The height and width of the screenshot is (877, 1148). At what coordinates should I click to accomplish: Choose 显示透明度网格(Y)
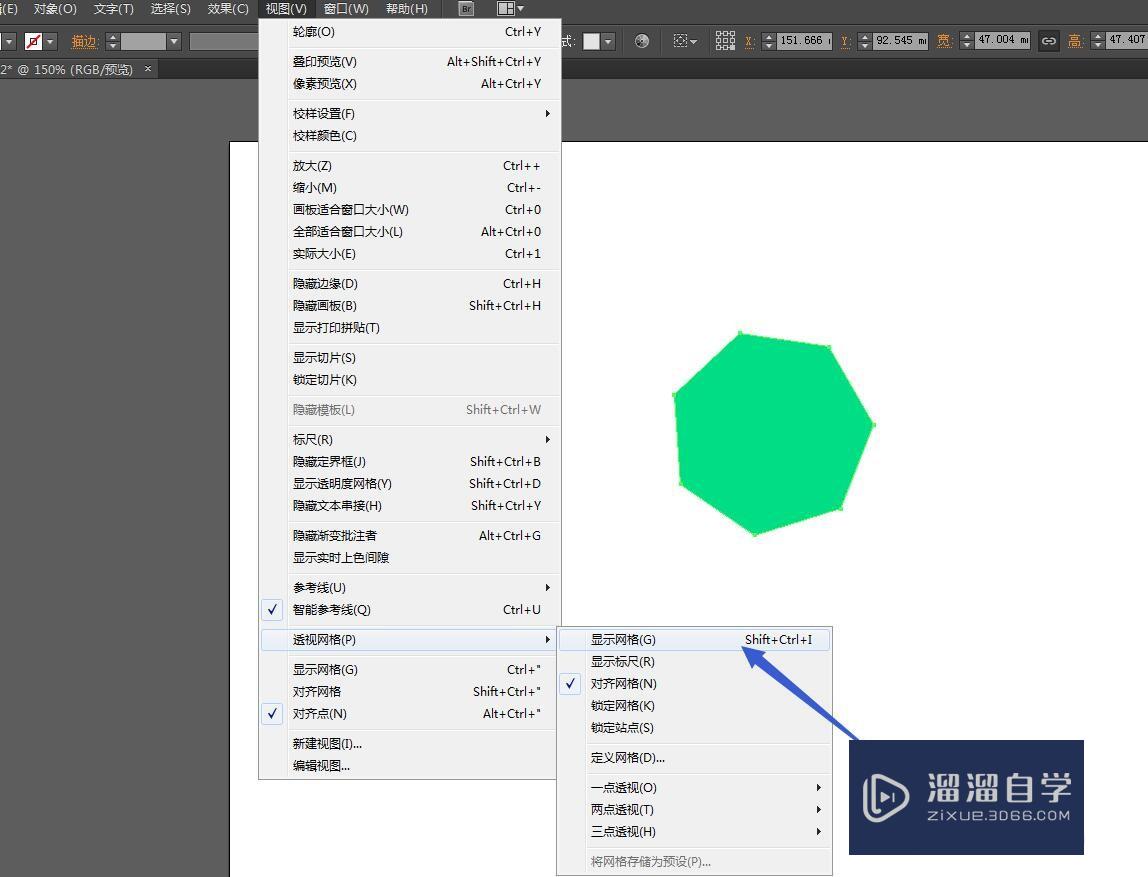(x=410, y=483)
